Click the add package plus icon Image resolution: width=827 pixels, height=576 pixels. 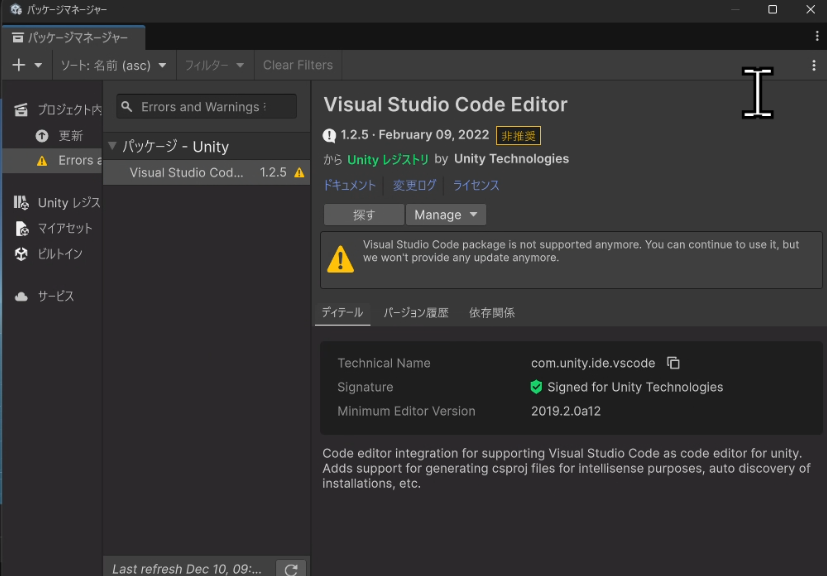18,64
